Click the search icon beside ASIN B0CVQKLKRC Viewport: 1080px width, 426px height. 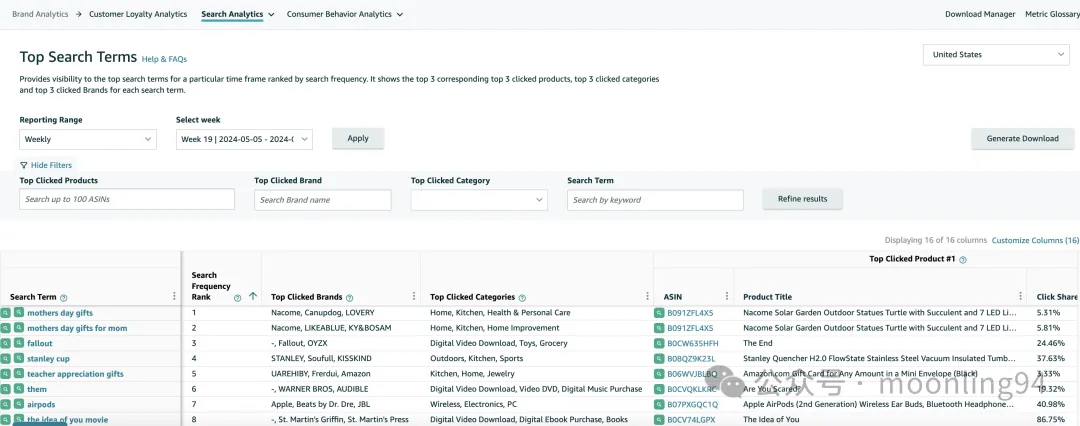[x=659, y=389]
